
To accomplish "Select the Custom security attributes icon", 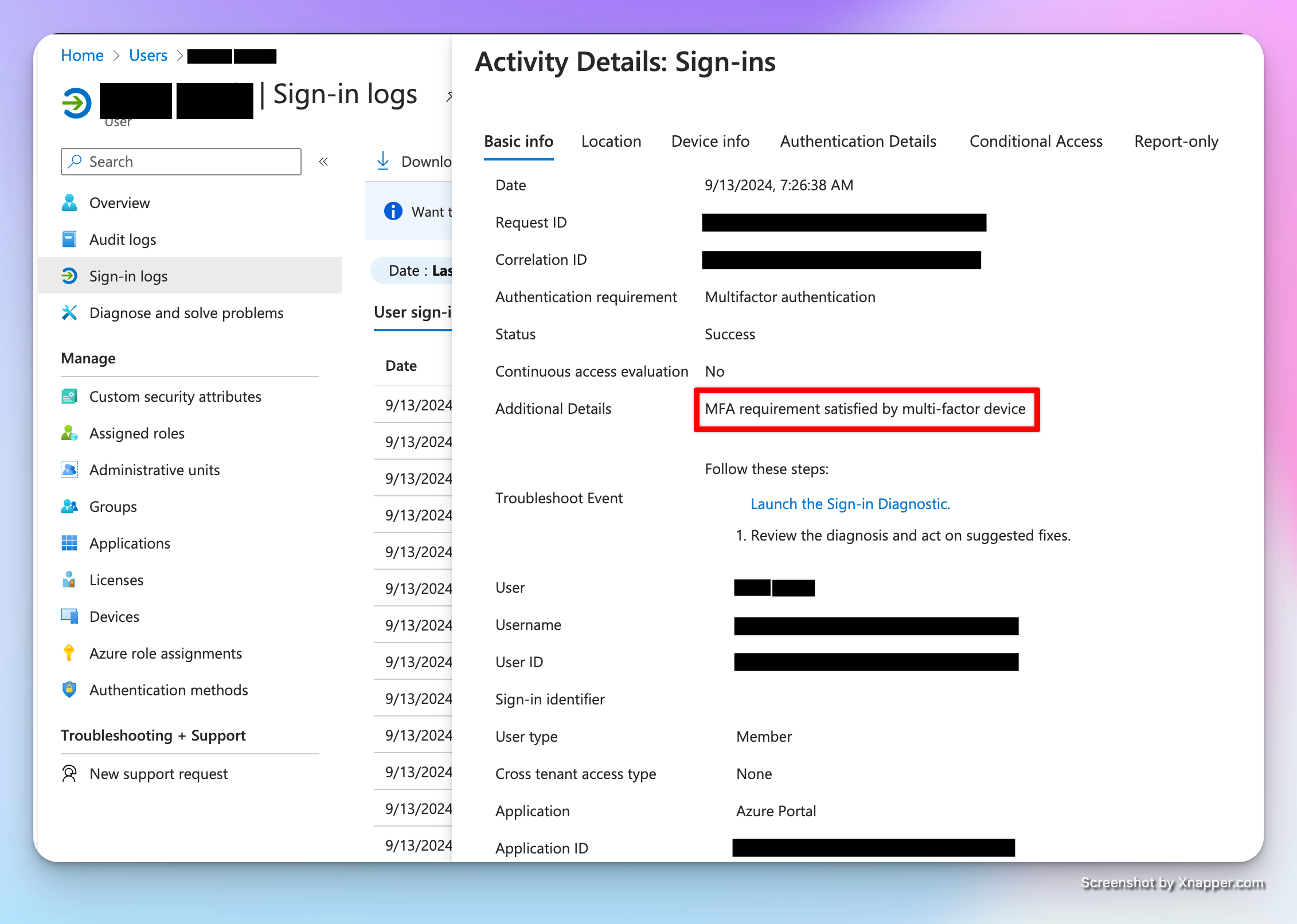I will pyautogui.click(x=69, y=397).
